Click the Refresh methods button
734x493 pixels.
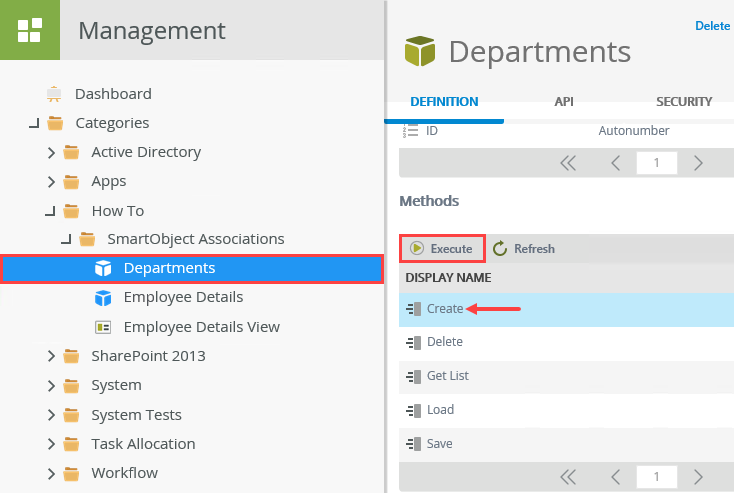pos(524,249)
